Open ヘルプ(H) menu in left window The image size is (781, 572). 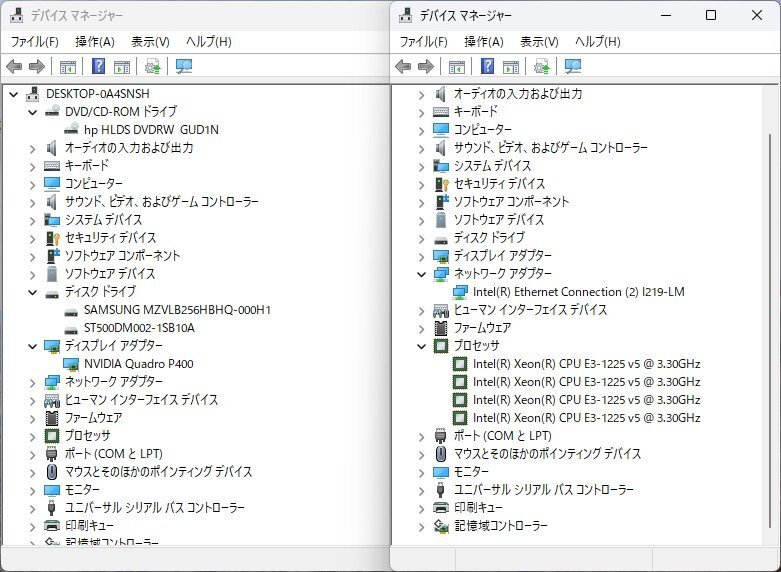209,42
